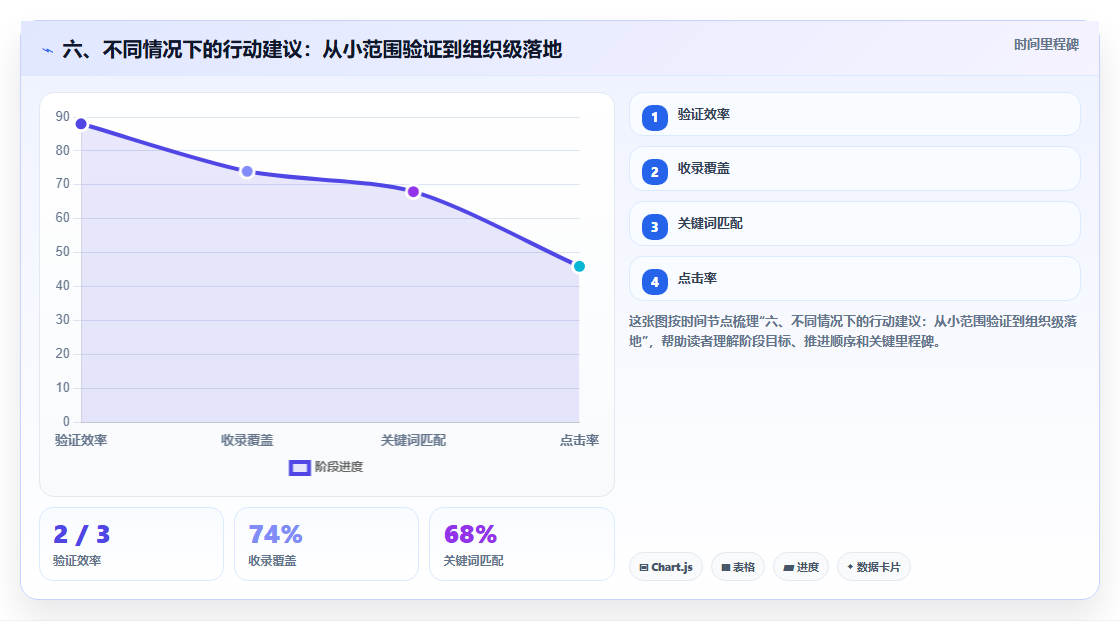This screenshot has height=621, width=1120.
Task: Click the y-axis value 90
Action: [63, 116]
